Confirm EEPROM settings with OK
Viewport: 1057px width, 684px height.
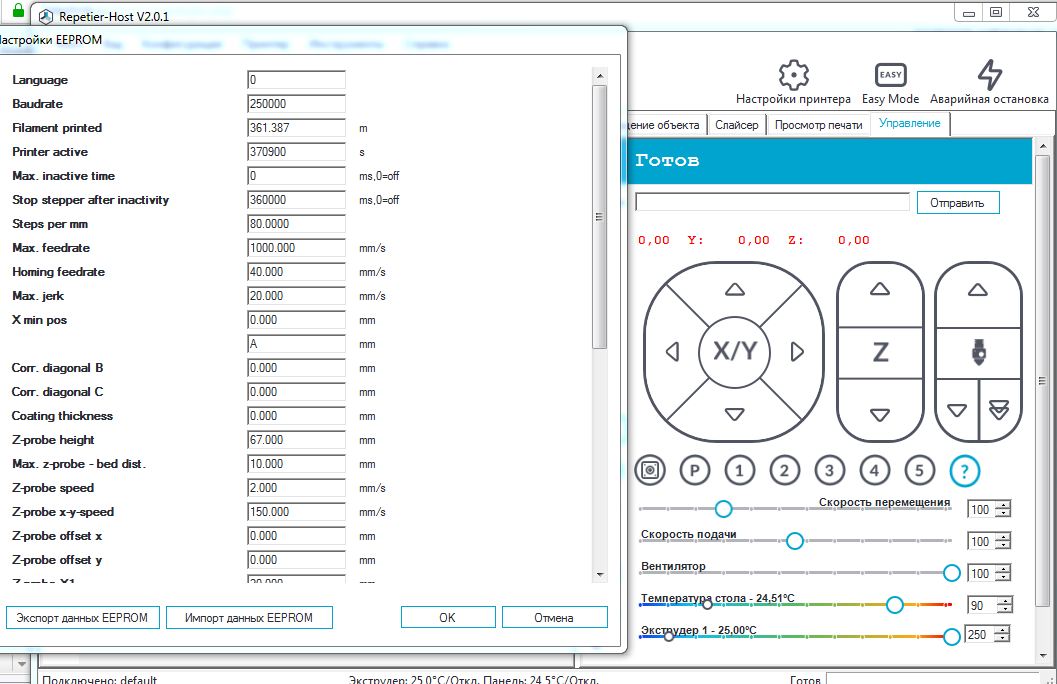447,618
